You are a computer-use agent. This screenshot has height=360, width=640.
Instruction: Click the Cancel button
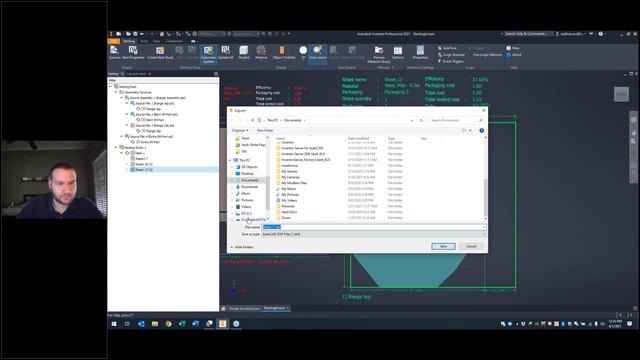[471, 246]
